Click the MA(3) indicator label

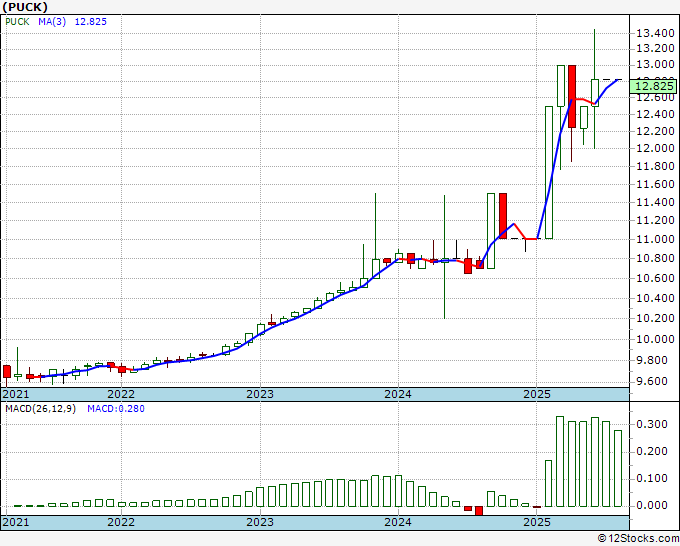(52, 22)
